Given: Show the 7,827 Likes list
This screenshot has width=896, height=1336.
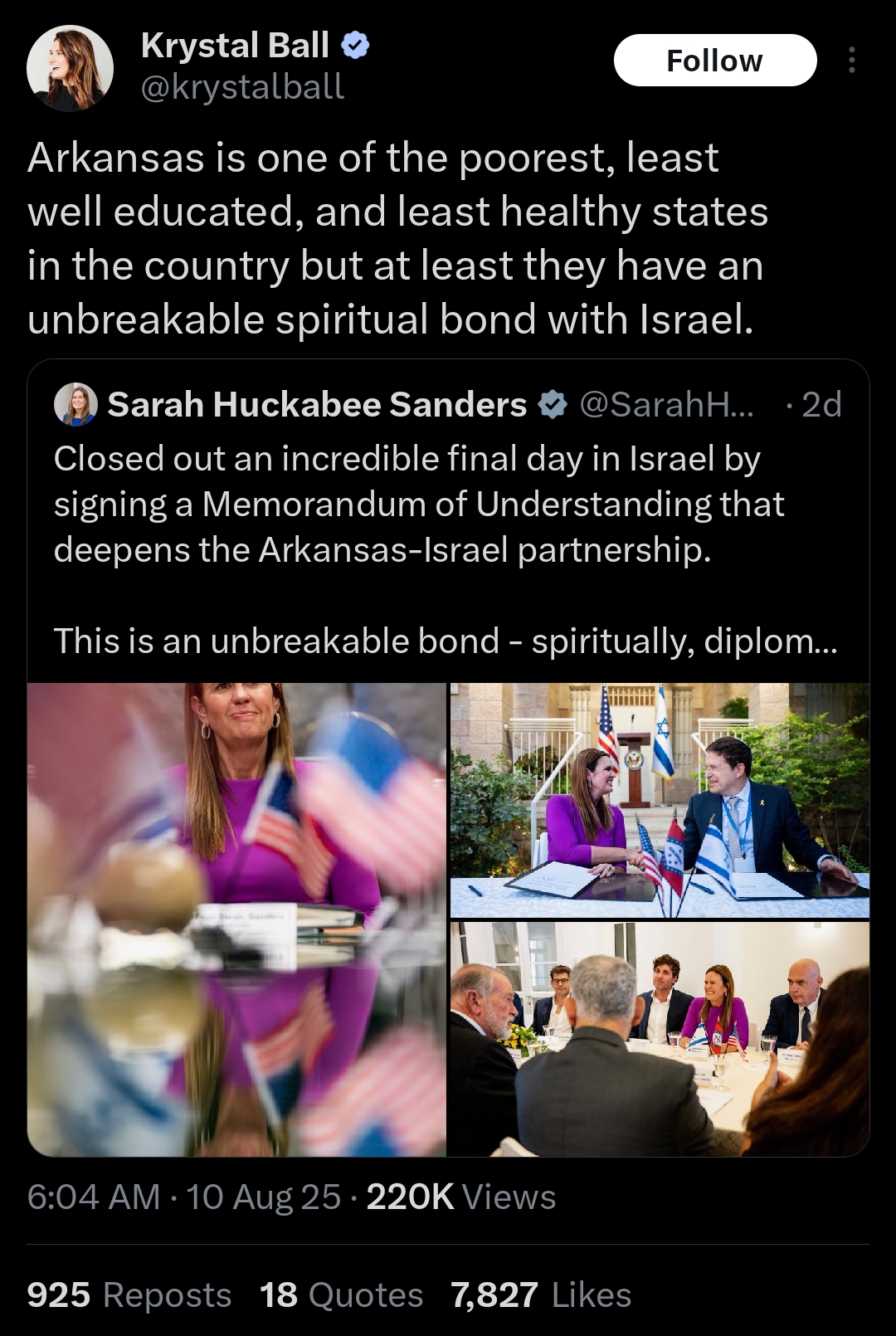Looking at the screenshot, I should (541, 1295).
